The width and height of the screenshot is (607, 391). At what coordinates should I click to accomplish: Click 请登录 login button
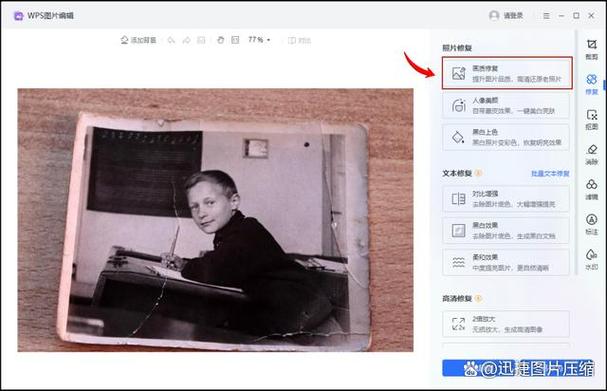point(506,15)
